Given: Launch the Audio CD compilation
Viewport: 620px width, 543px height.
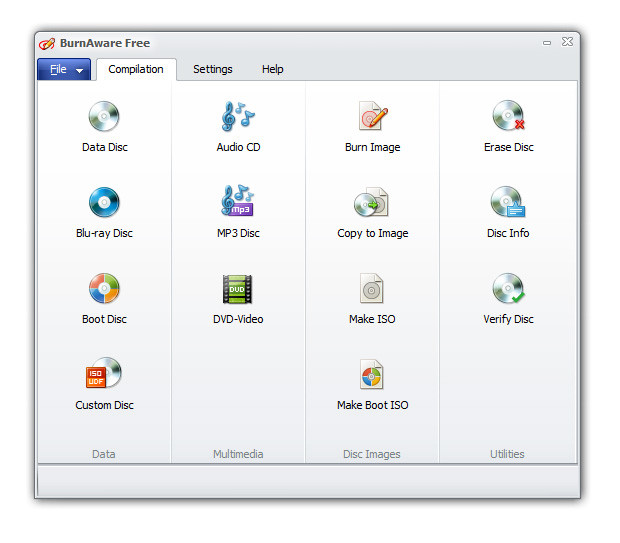Looking at the screenshot, I should 238,116.
